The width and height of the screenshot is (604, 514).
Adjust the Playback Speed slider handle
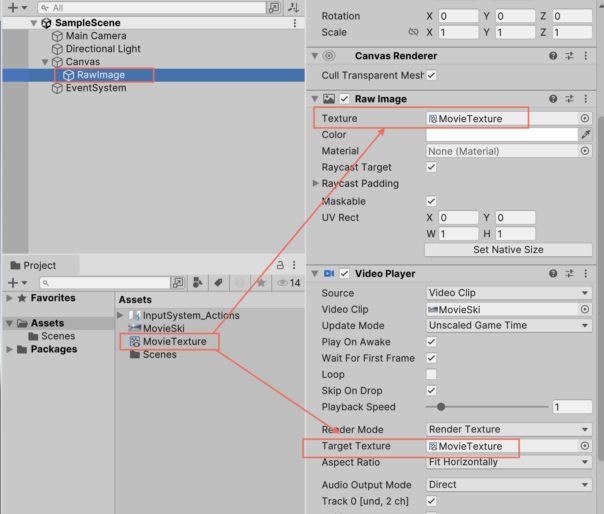pos(441,407)
